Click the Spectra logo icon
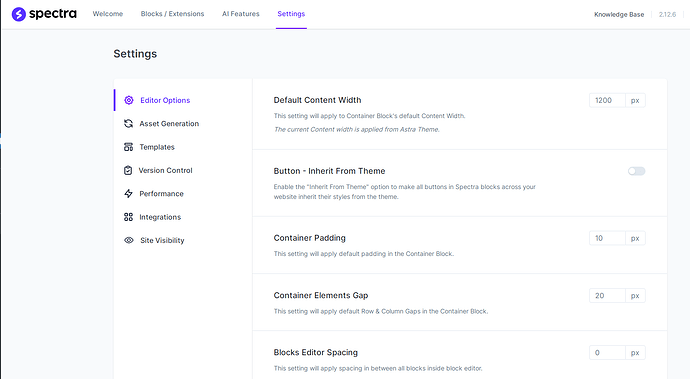Image resolution: width=690 pixels, height=379 pixels. tap(18, 14)
